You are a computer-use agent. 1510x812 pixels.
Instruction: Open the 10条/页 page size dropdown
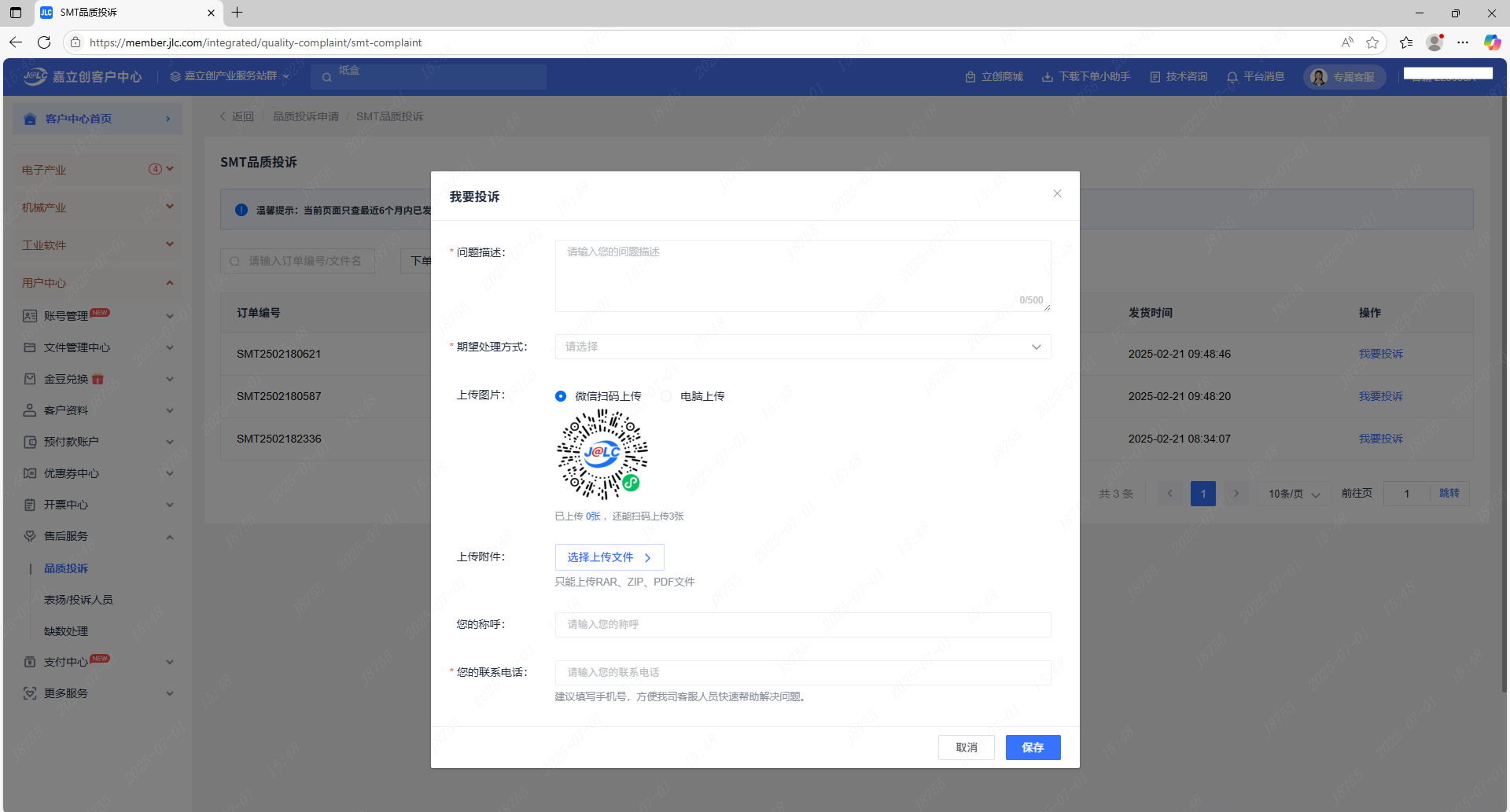[1294, 494]
